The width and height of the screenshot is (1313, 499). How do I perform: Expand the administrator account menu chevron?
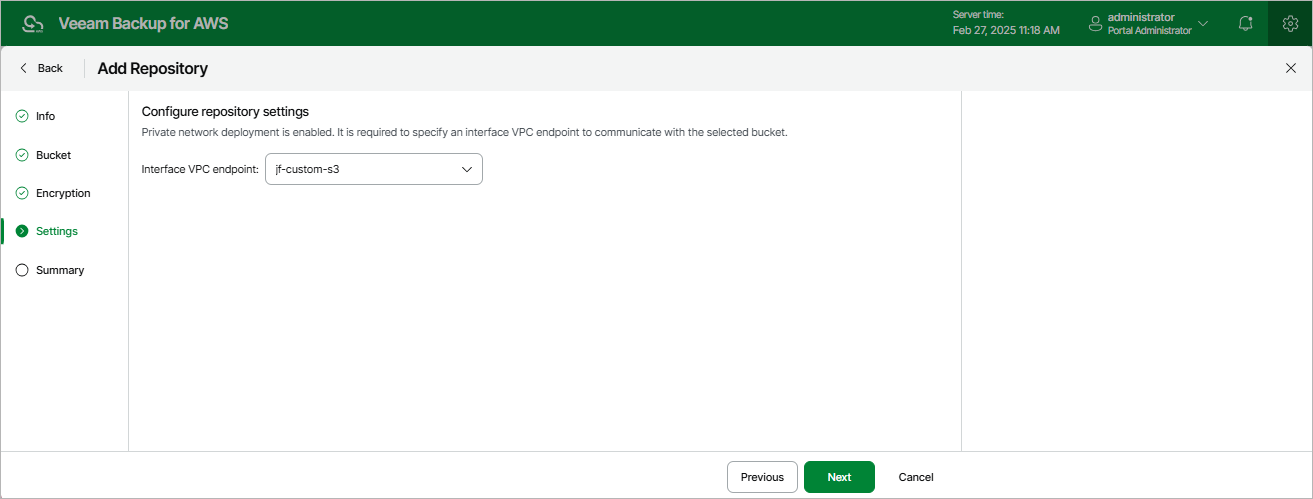tap(1203, 23)
